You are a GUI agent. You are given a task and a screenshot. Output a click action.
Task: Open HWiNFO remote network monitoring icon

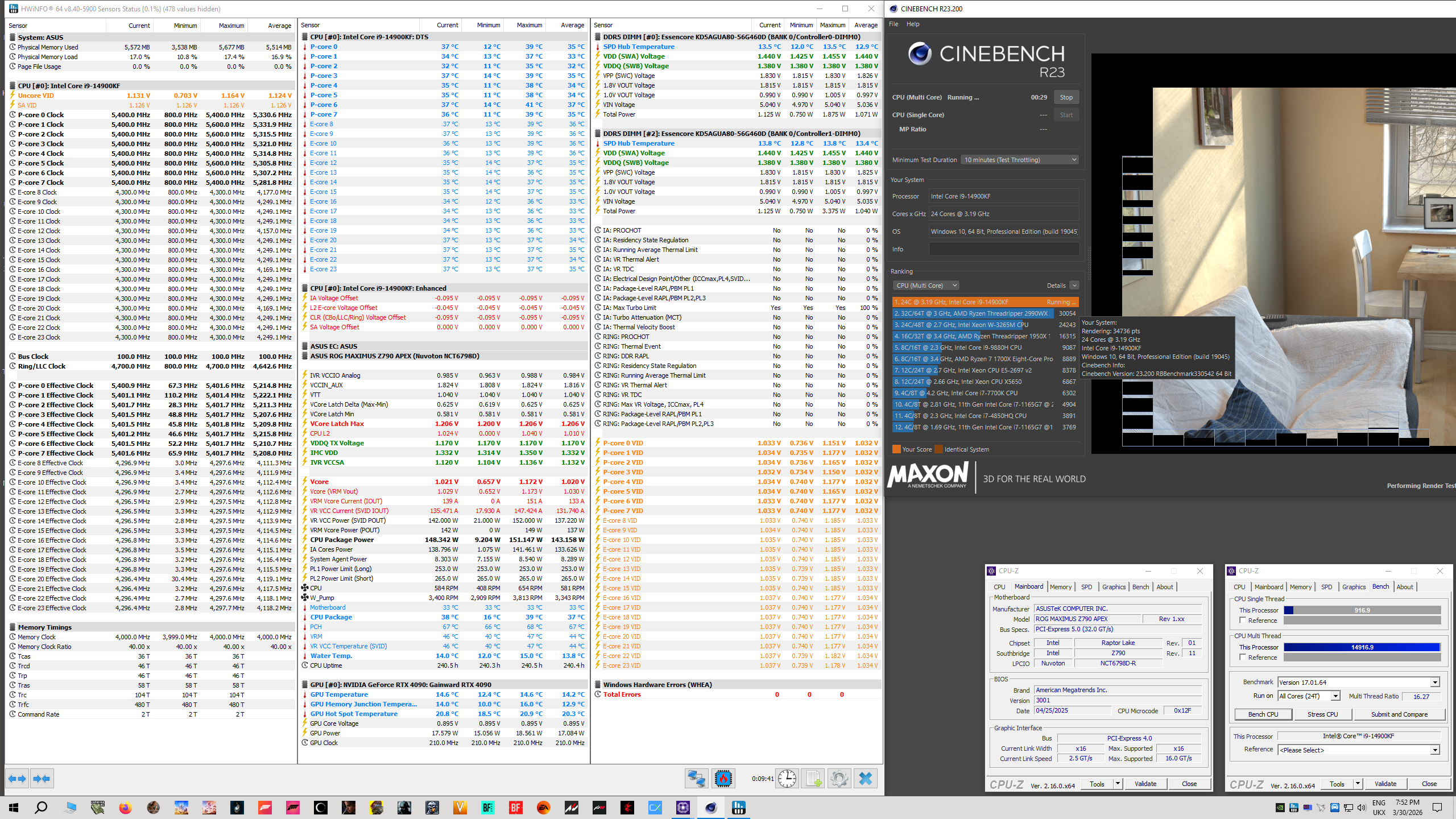pos(696,779)
